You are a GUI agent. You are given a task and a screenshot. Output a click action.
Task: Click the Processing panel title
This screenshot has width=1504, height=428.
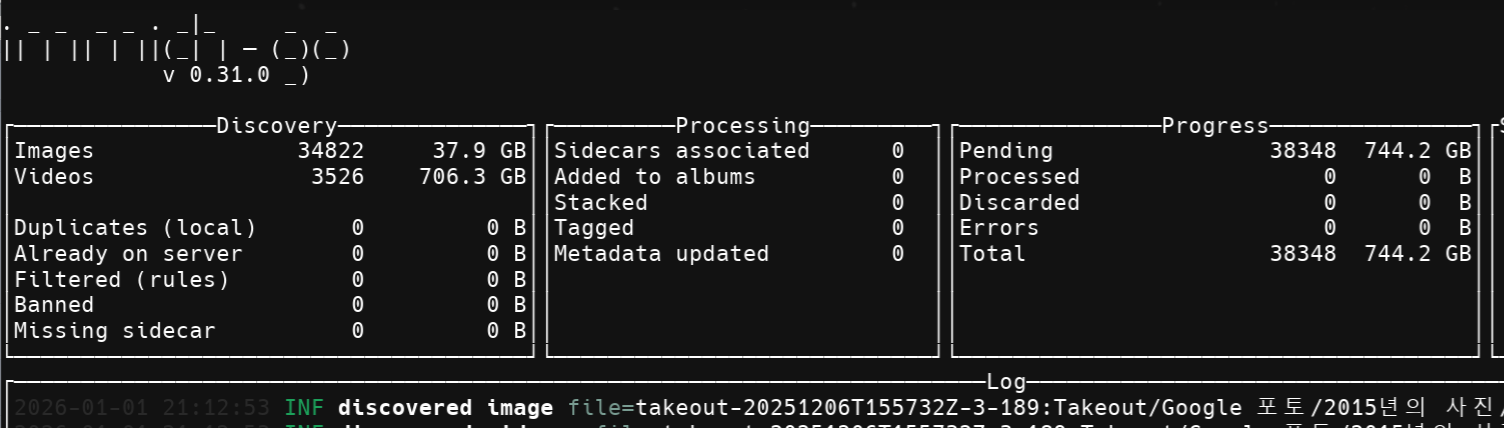click(742, 126)
